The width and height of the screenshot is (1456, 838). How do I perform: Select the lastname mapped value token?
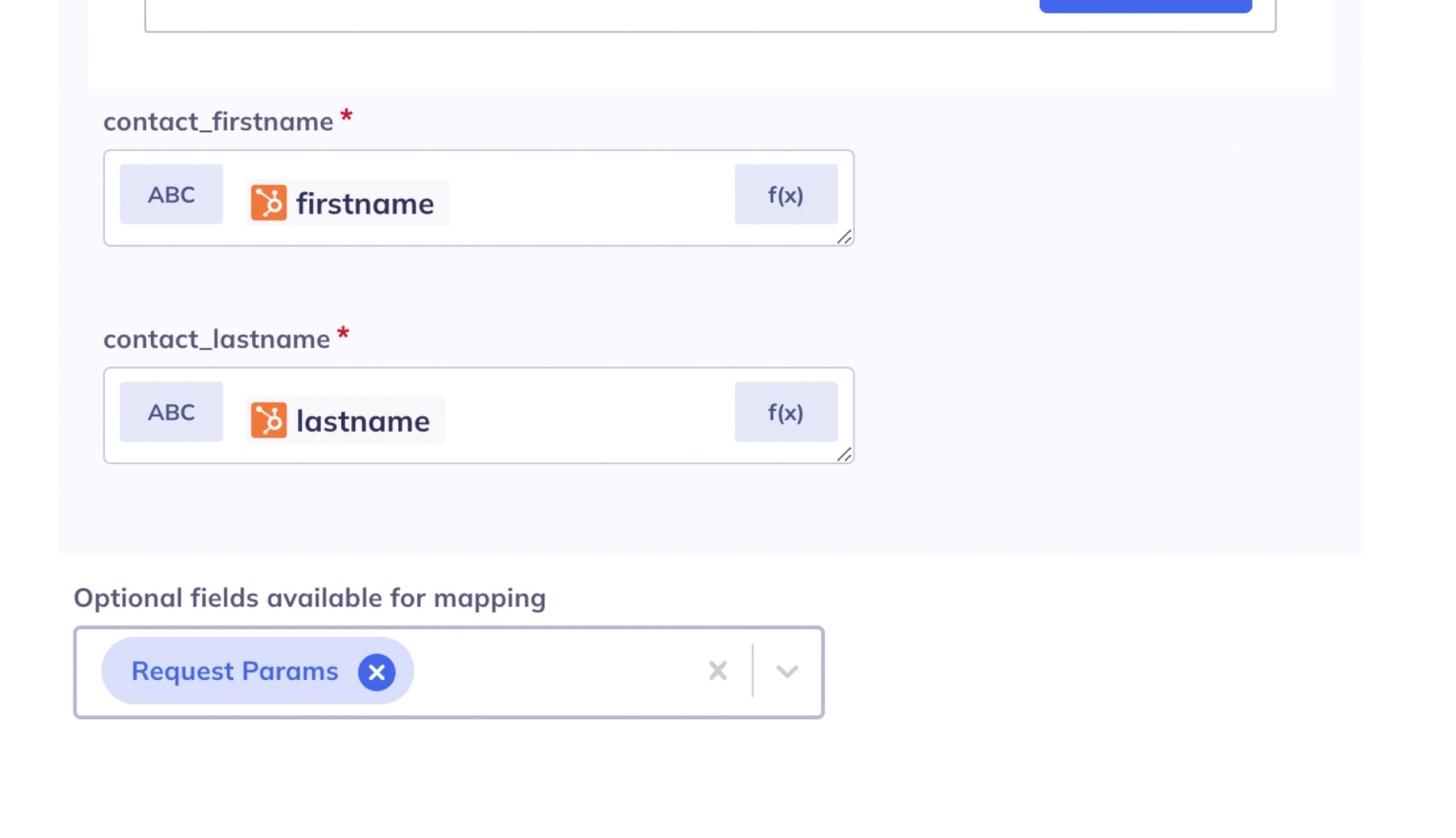(x=362, y=420)
